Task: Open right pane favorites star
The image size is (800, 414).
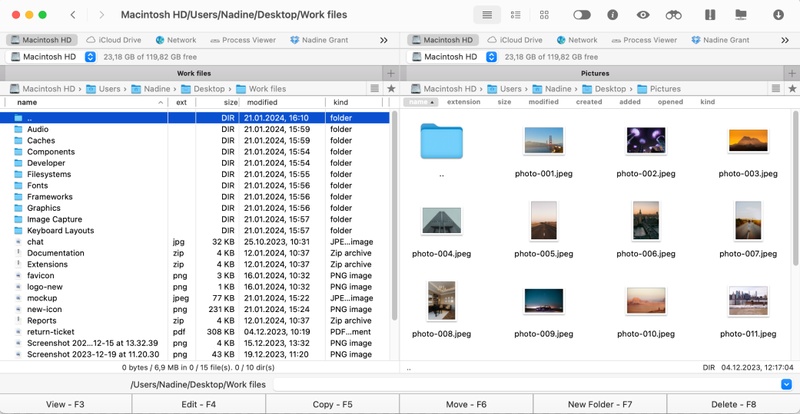Action: 792,88
